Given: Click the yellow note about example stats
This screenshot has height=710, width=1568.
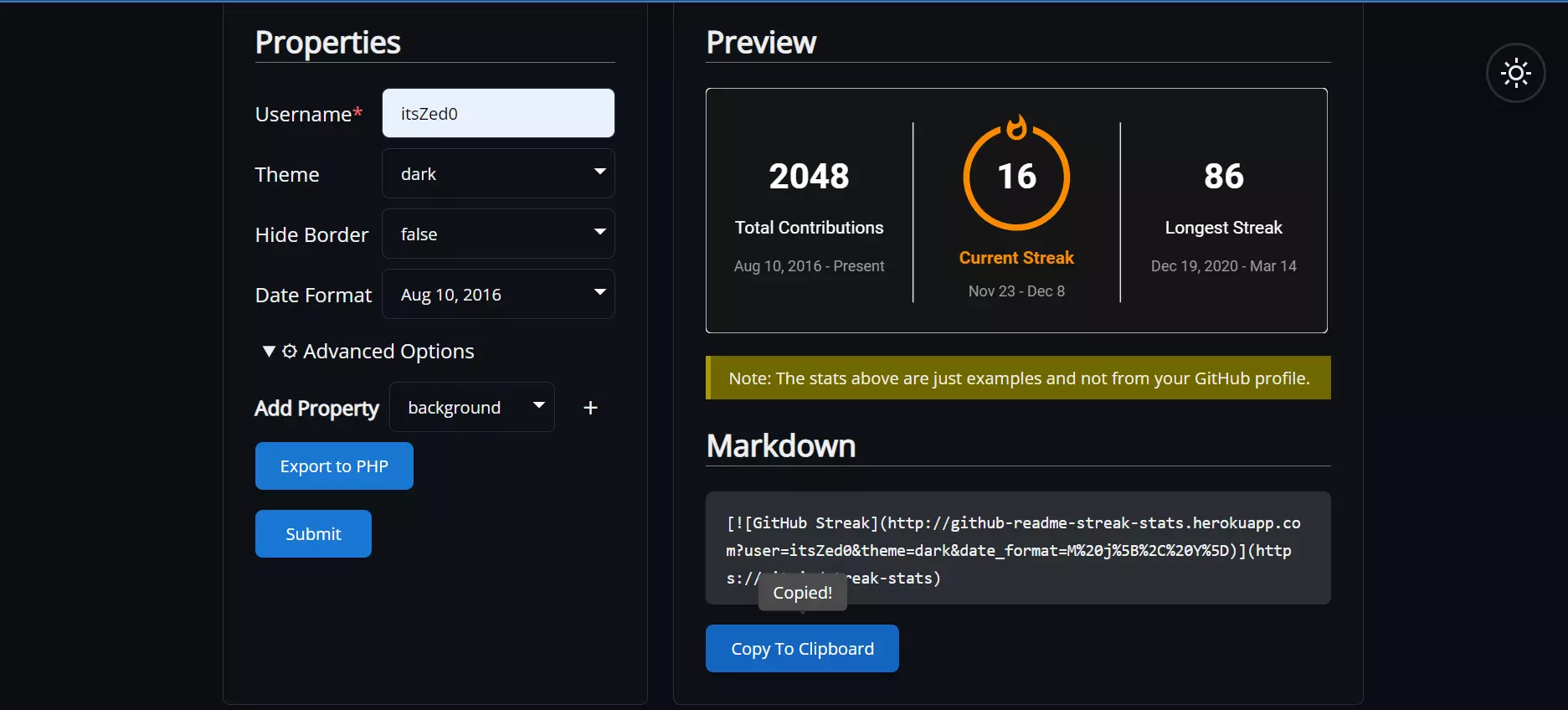Looking at the screenshot, I should [1018, 378].
